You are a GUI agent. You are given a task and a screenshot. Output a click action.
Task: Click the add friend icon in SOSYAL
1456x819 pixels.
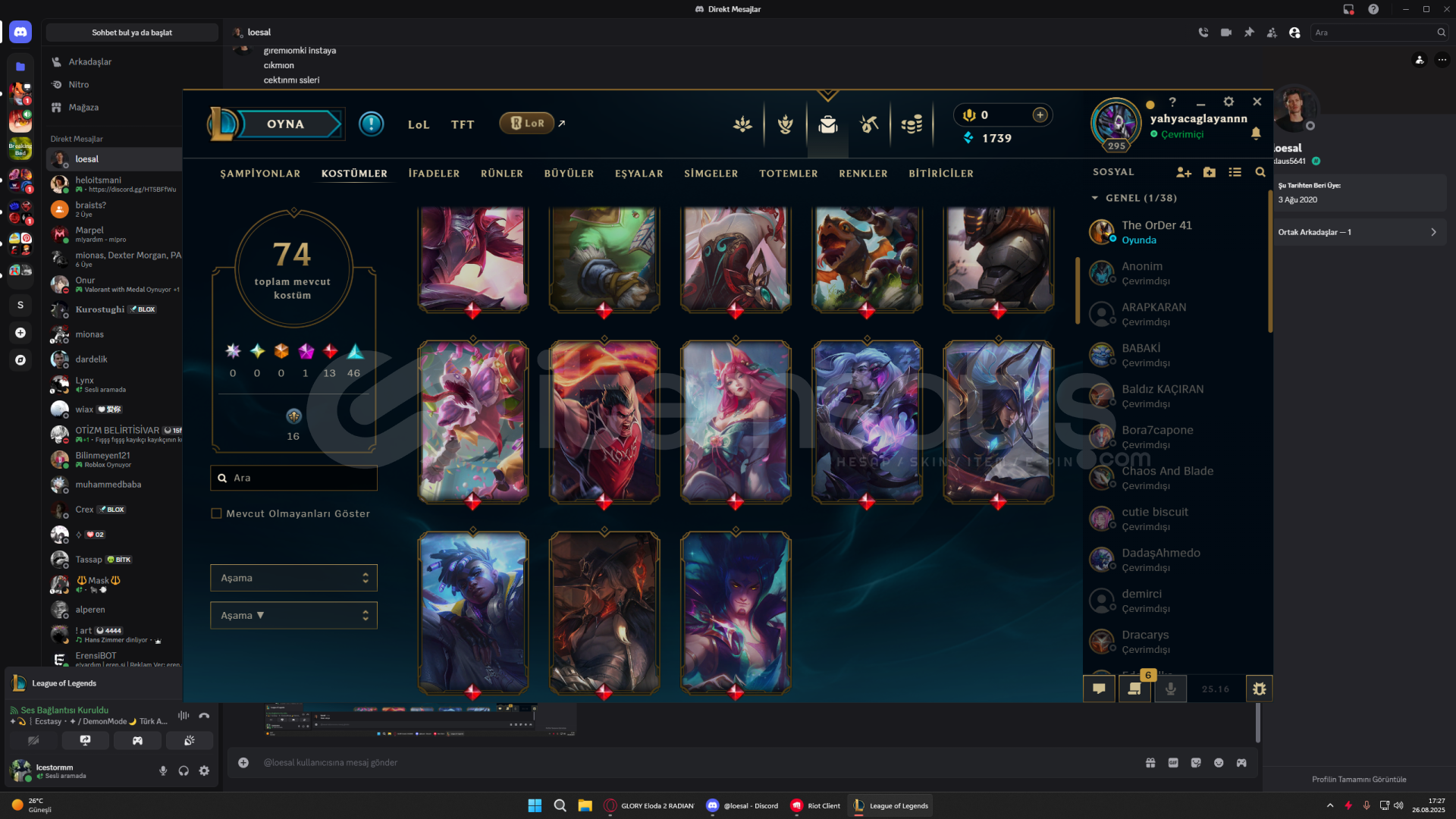1184,172
